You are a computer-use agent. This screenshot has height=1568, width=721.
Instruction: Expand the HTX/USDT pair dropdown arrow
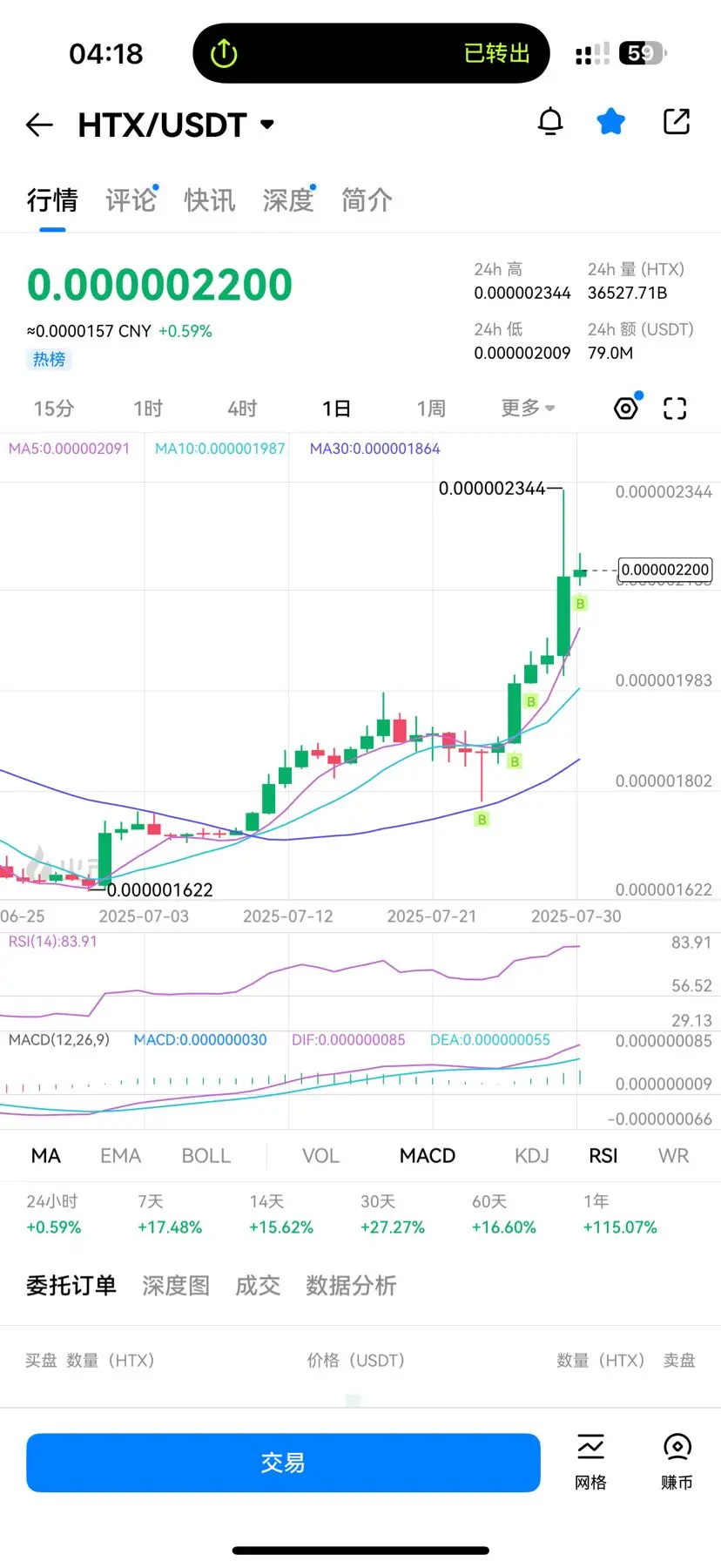click(x=267, y=125)
